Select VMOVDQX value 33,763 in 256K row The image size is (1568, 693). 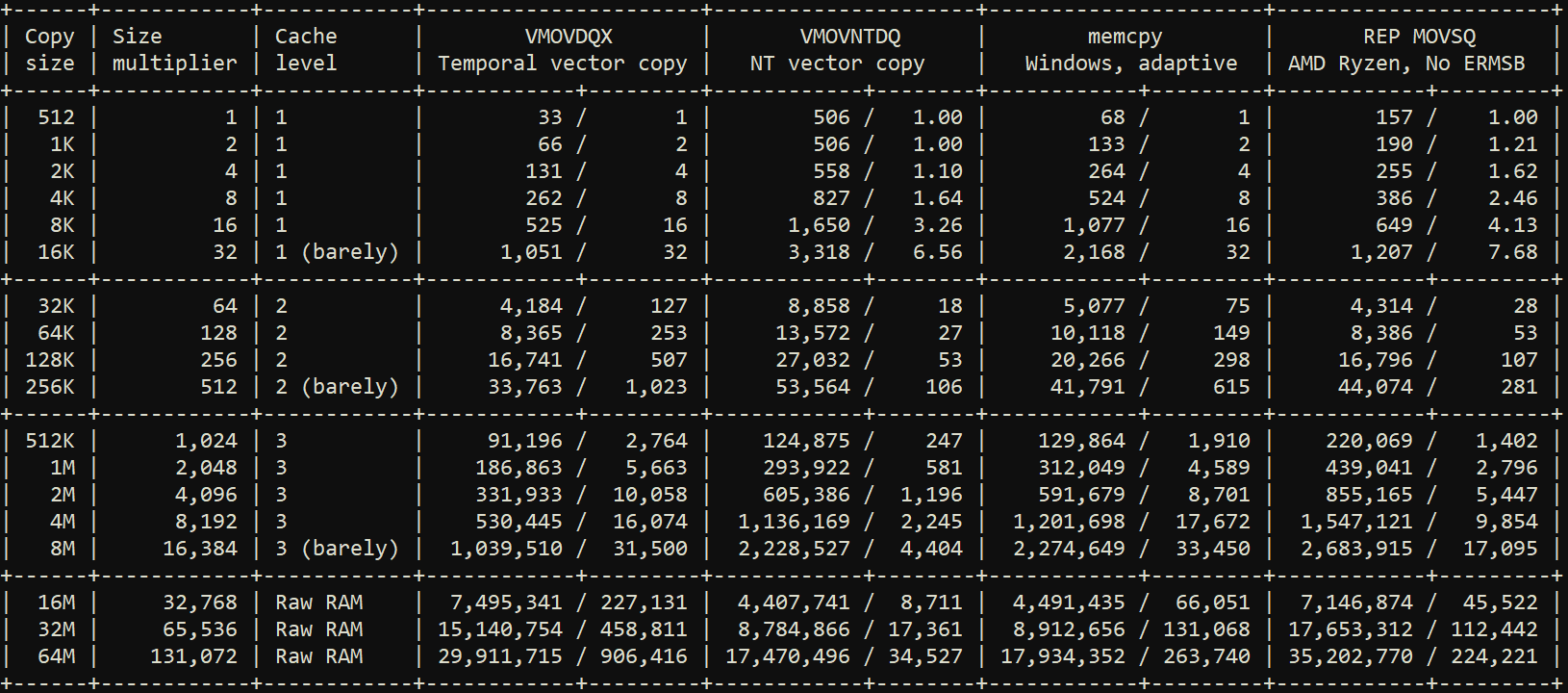pyautogui.click(x=525, y=387)
